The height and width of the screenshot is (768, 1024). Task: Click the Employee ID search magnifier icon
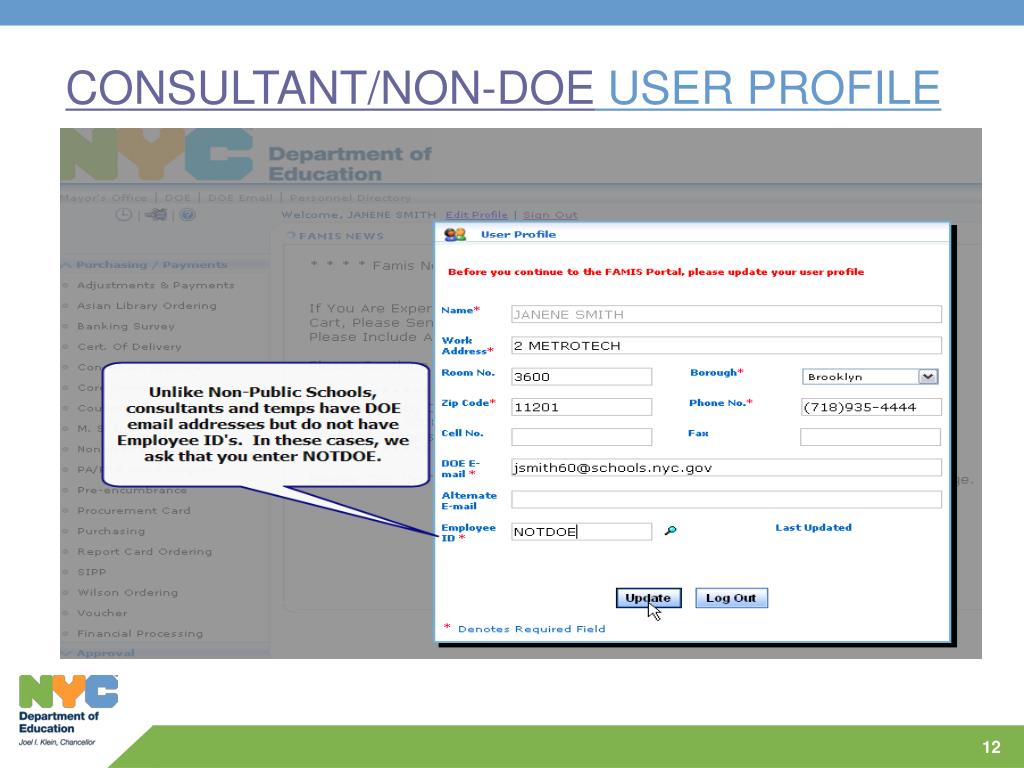coord(670,530)
